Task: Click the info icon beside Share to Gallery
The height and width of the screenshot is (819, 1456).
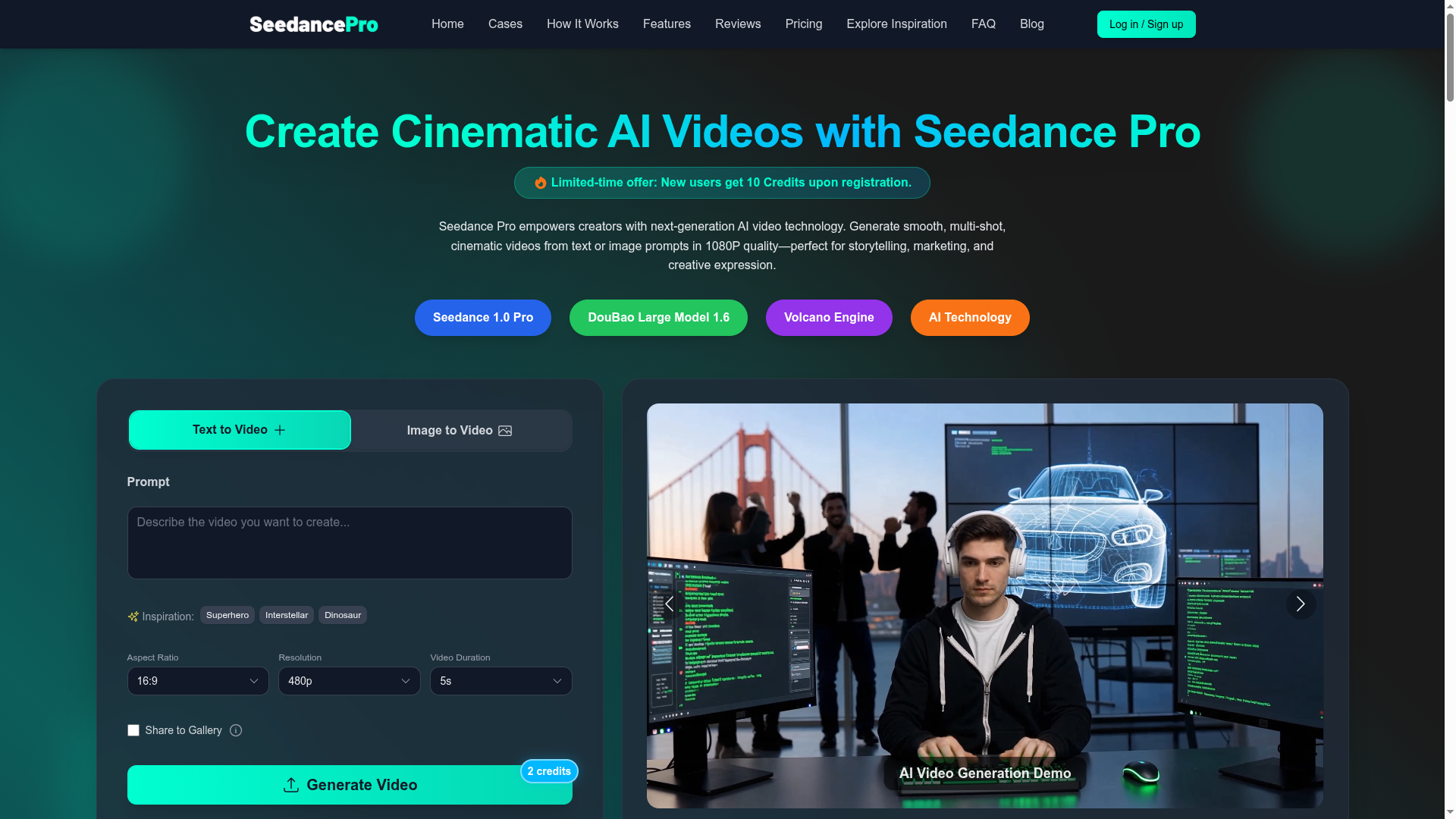Action: click(236, 730)
